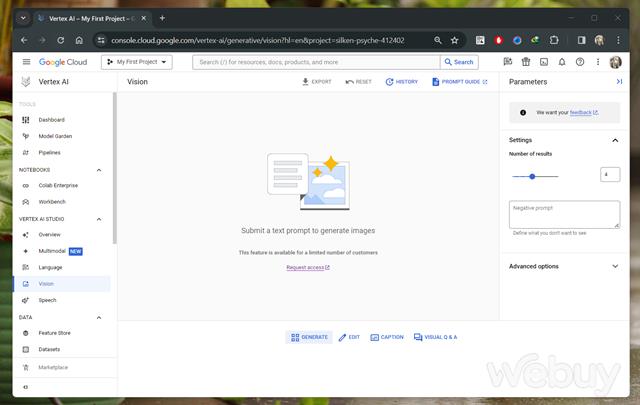640x405 pixels.
Task: Click the URL address bar
Action: 258,40
